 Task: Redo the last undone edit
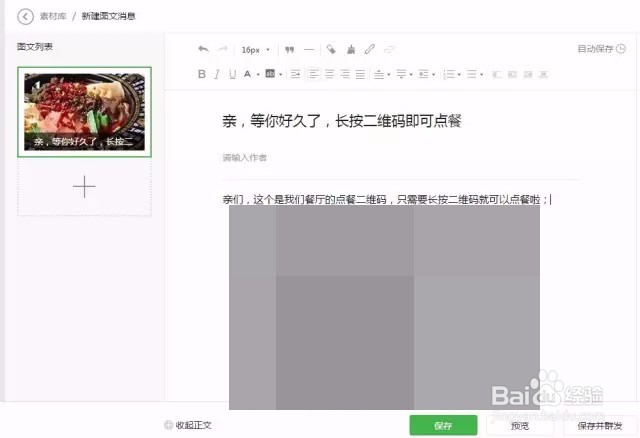(x=222, y=49)
